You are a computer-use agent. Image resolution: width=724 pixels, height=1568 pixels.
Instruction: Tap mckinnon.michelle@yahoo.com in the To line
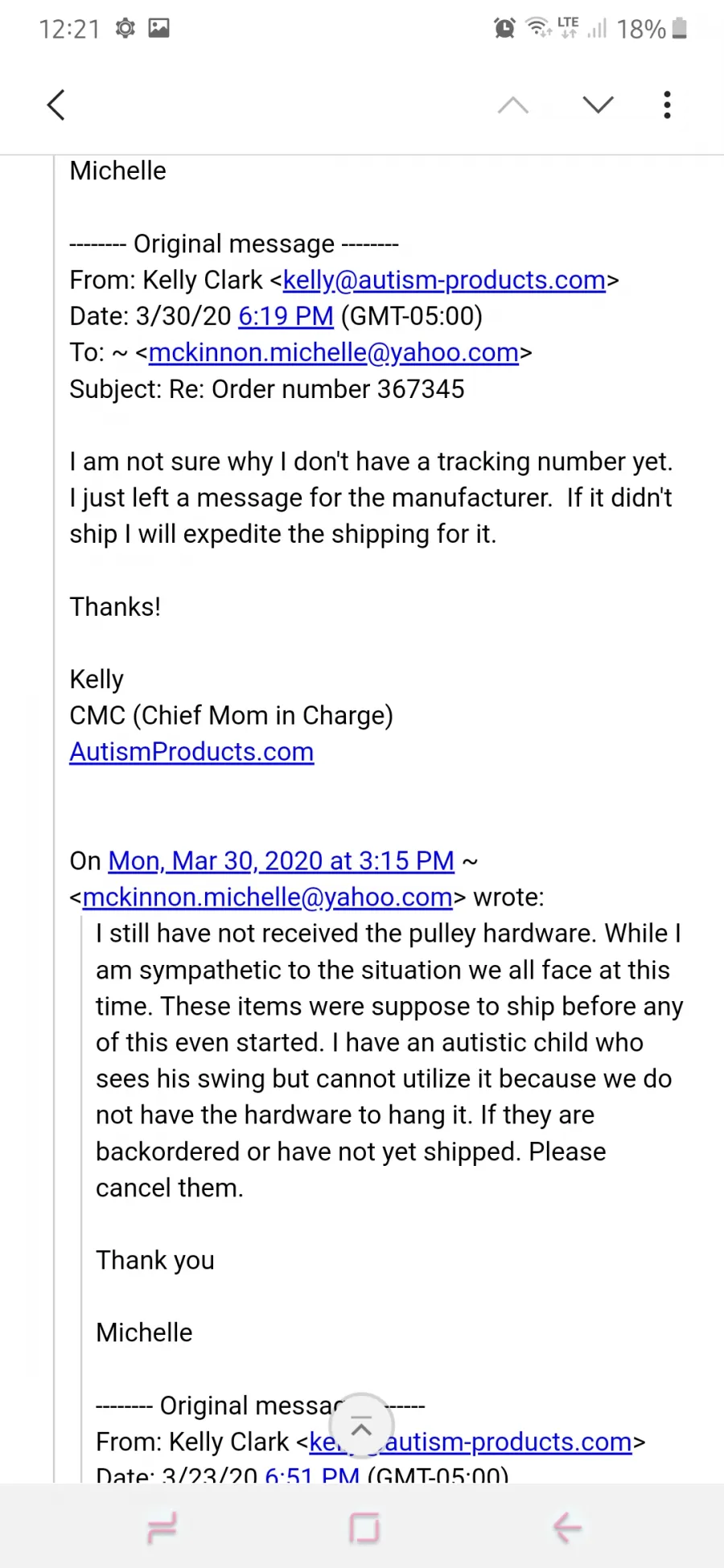coord(333,352)
